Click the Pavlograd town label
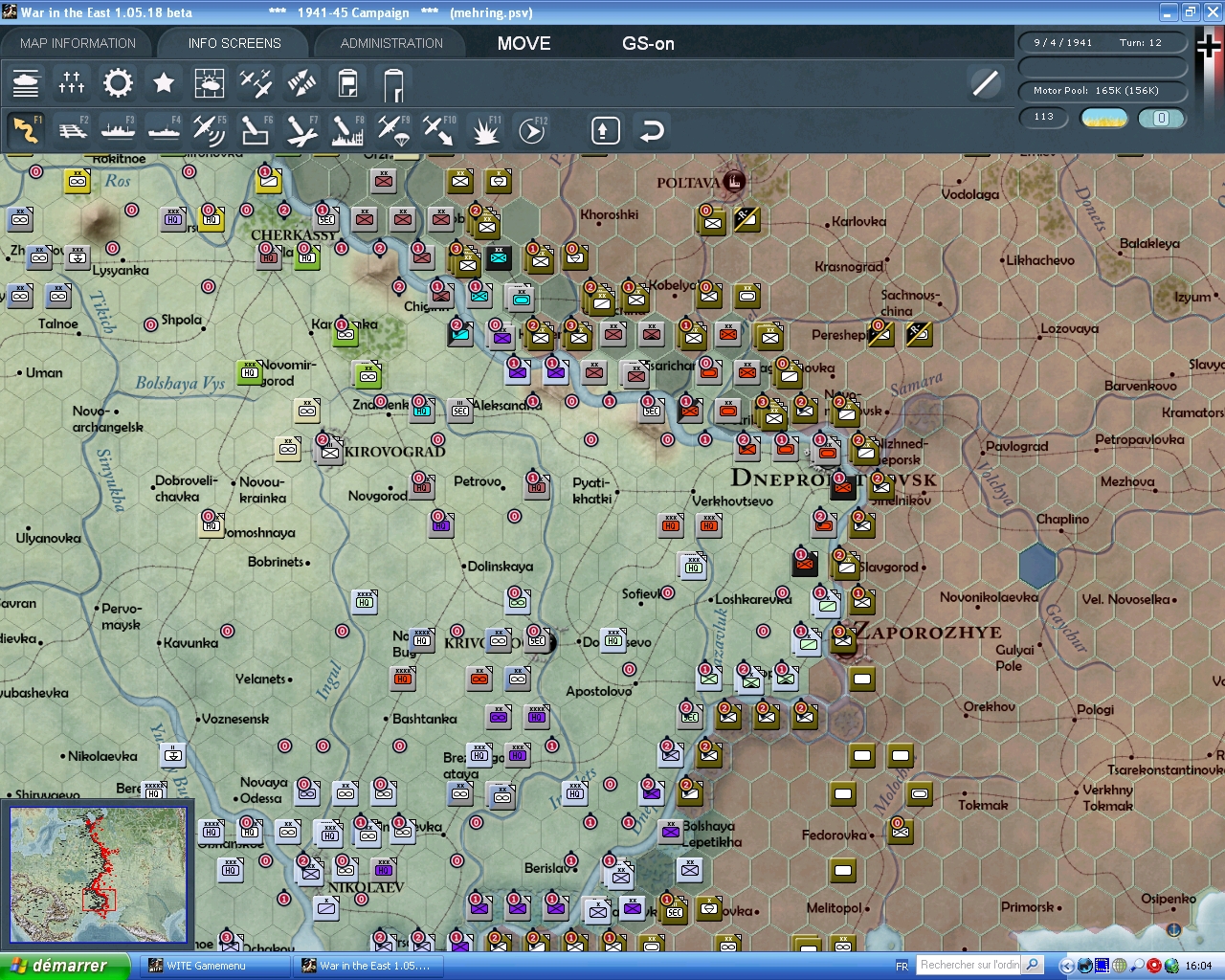The height and width of the screenshot is (980, 1225). [x=1016, y=446]
